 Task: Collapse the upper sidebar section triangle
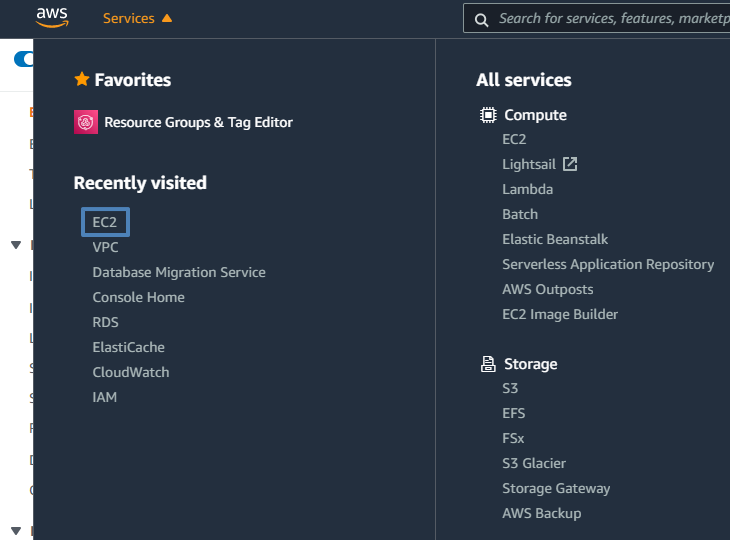(16, 245)
